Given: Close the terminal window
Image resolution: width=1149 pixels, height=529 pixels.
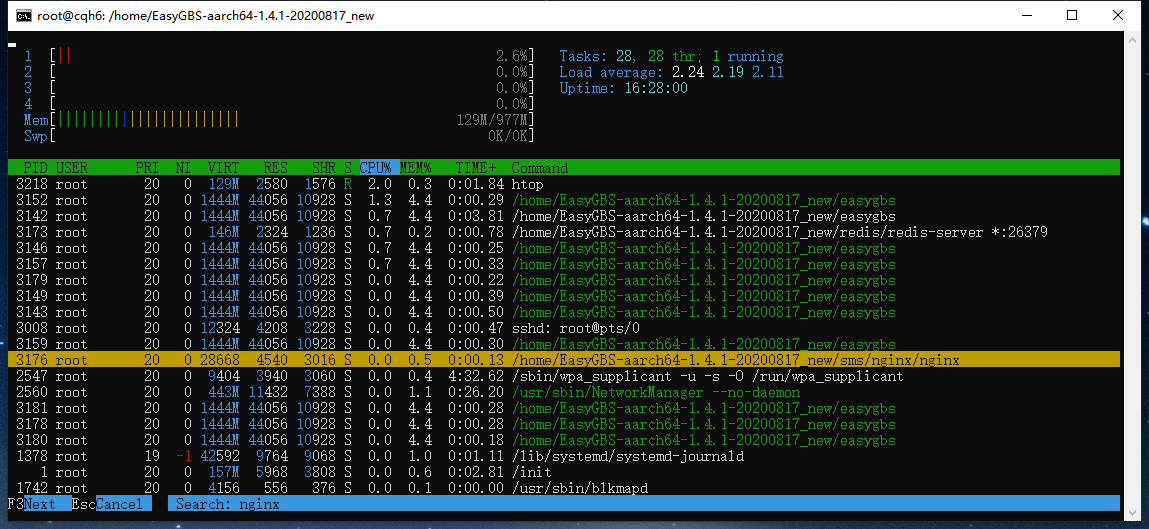Looking at the screenshot, I should click(x=1117, y=15).
